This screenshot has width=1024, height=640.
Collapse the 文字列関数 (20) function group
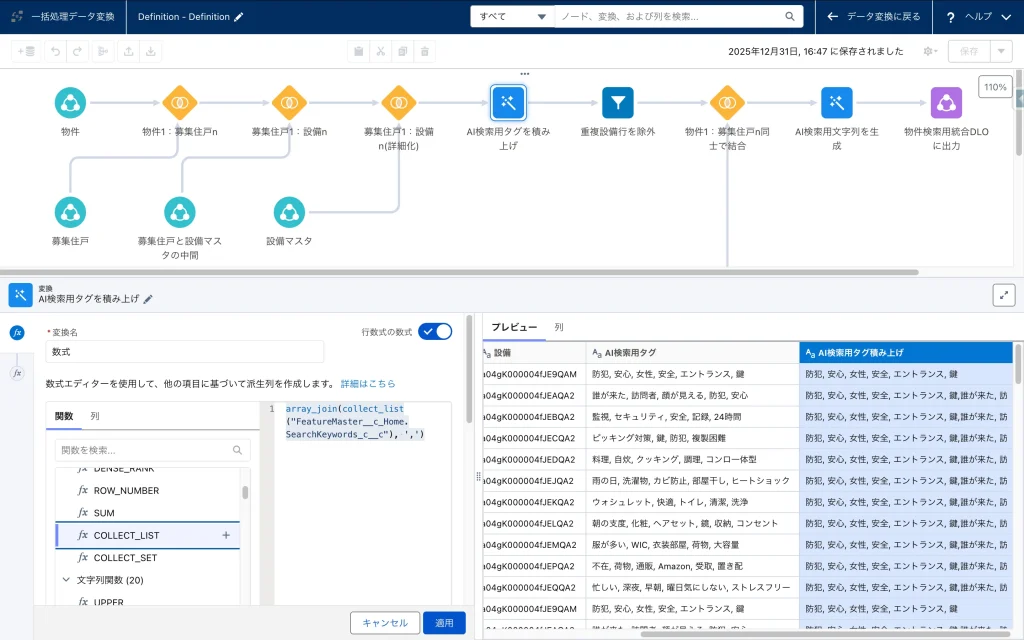coord(66,579)
